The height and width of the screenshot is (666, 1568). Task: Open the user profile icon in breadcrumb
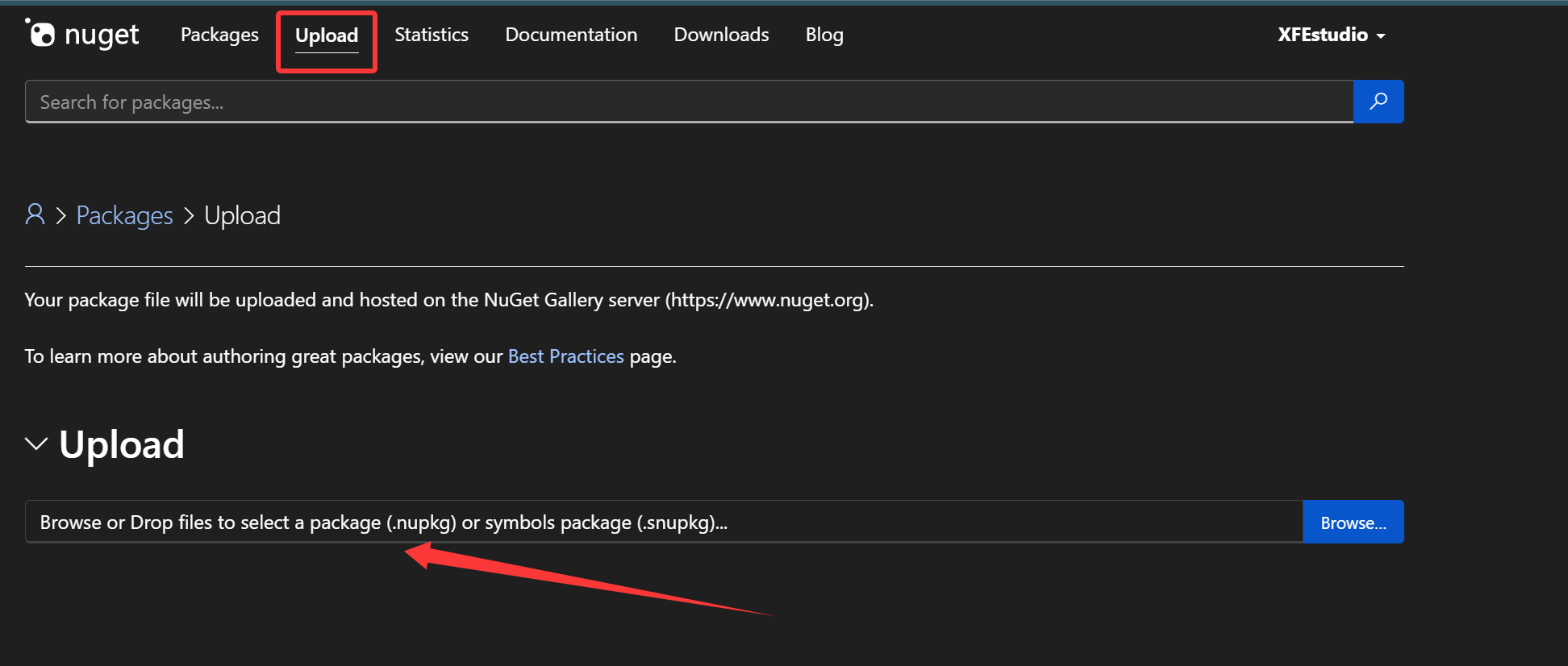coord(35,214)
